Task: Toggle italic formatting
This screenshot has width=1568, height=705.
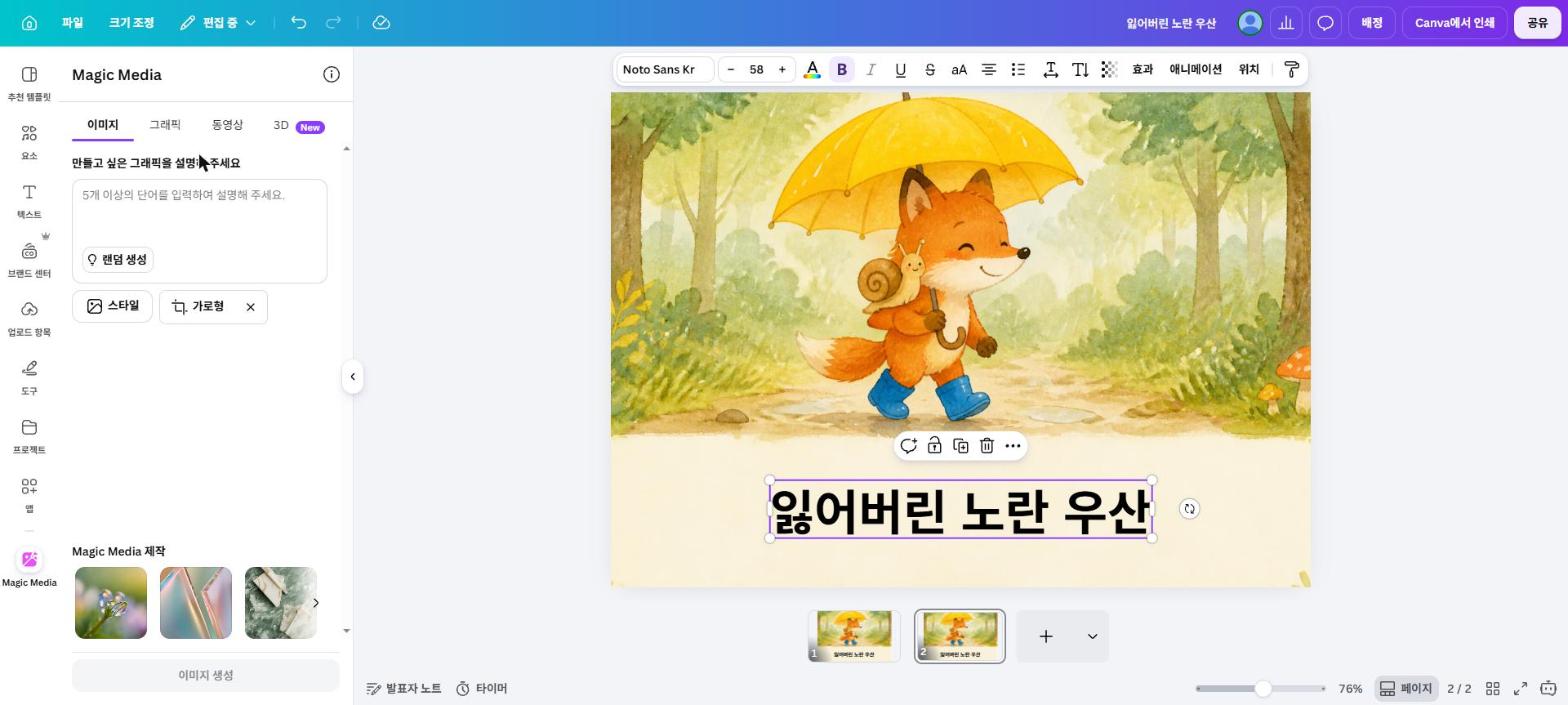Action: 871,69
